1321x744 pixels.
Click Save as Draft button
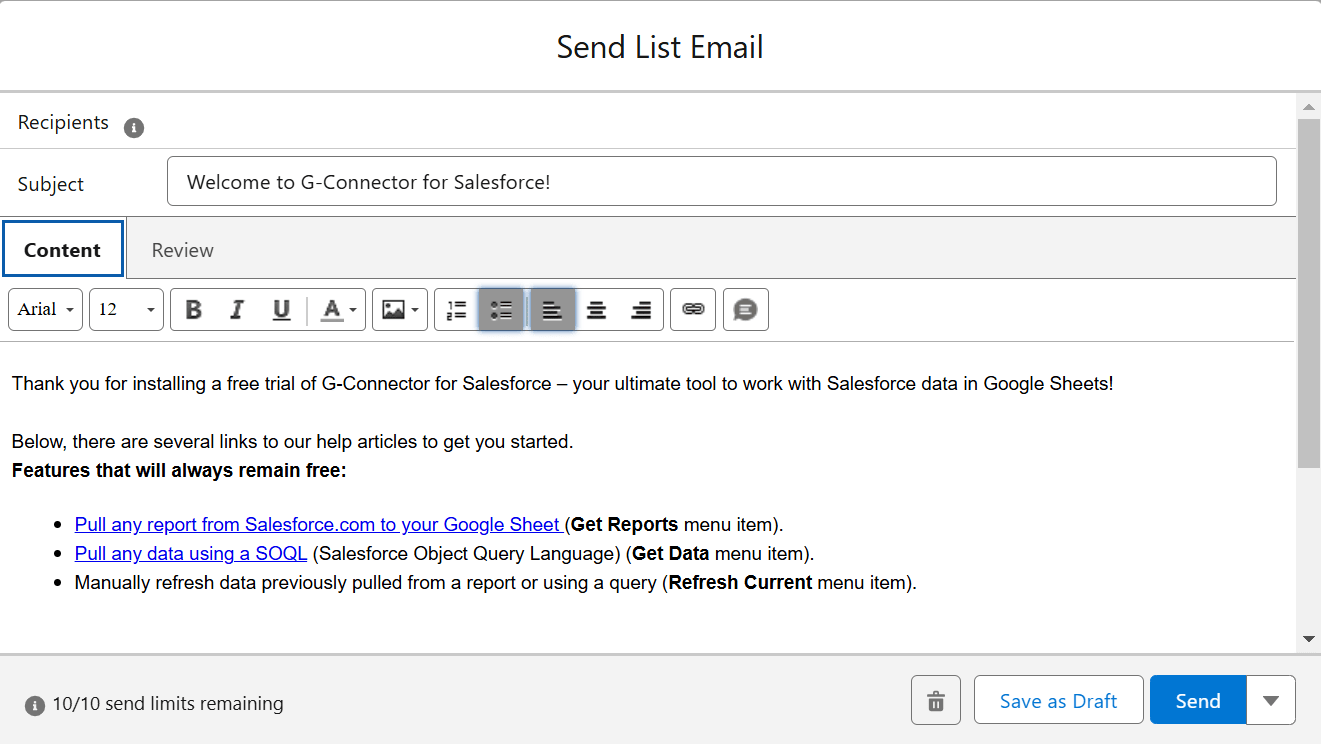[1058, 700]
